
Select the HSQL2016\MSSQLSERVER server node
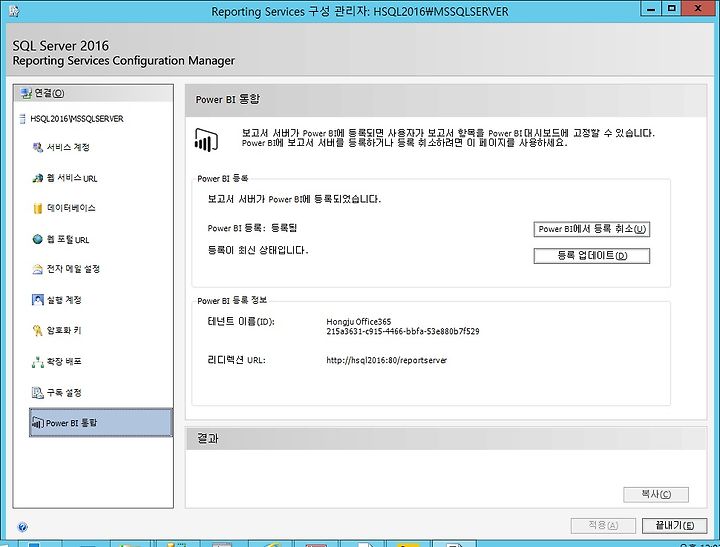[76, 119]
